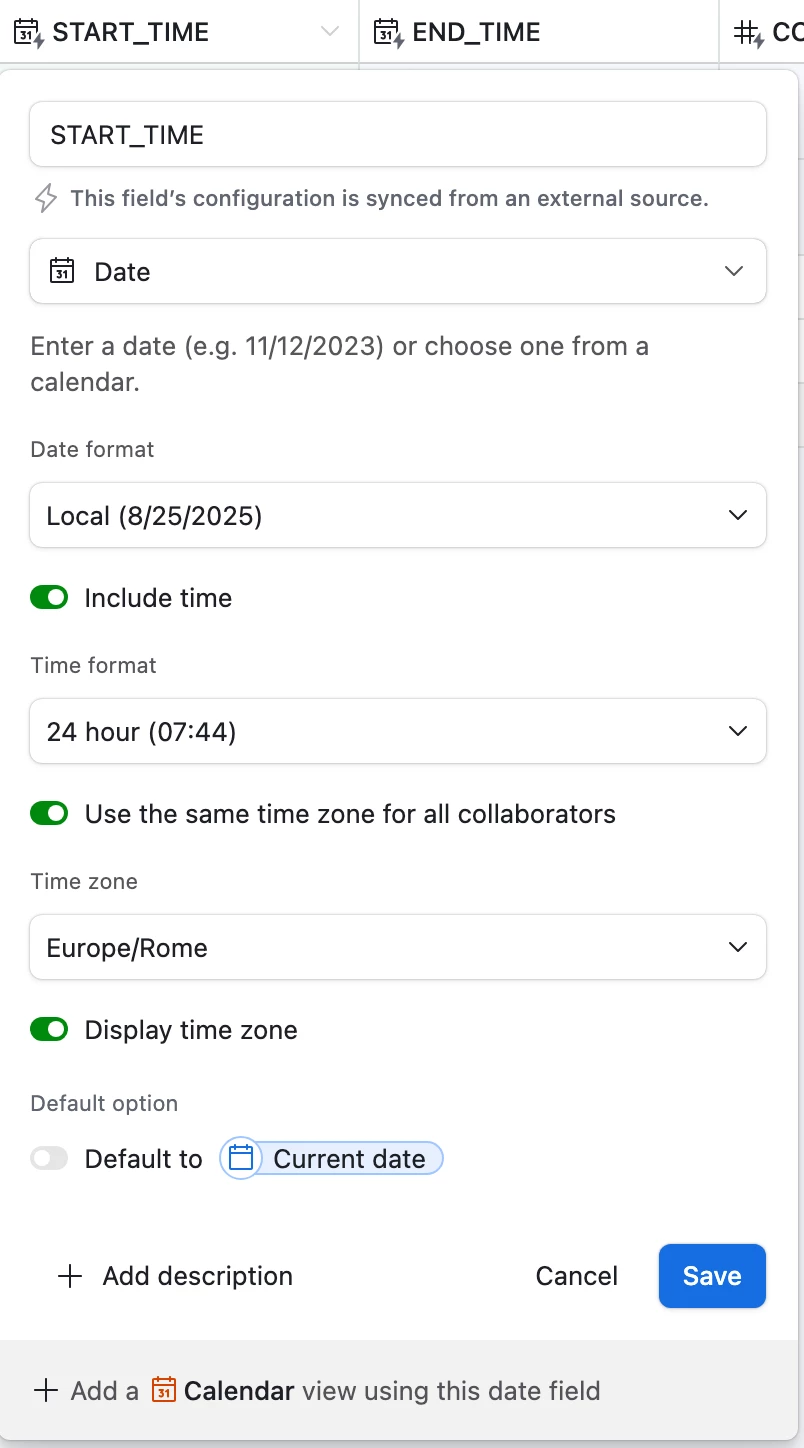Open the Date format Local dropdown
Screen dimensions: 804x1448
398,515
